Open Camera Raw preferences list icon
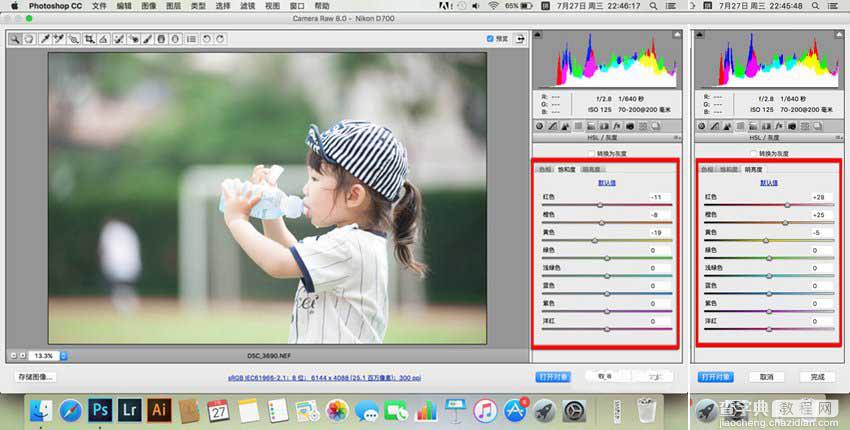Image resolution: width=850 pixels, height=430 pixels. [x=191, y=39]
